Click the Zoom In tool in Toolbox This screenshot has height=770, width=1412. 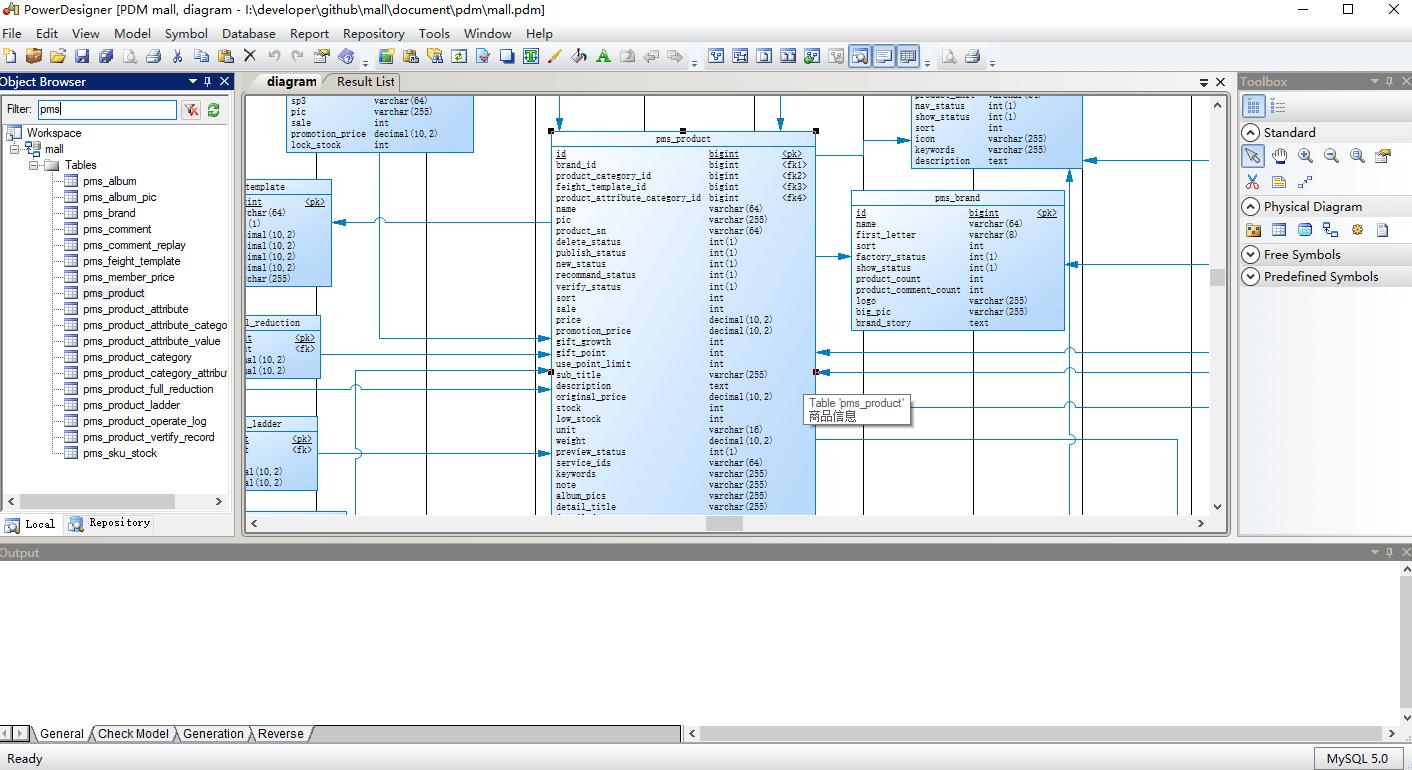[1305, 156]
